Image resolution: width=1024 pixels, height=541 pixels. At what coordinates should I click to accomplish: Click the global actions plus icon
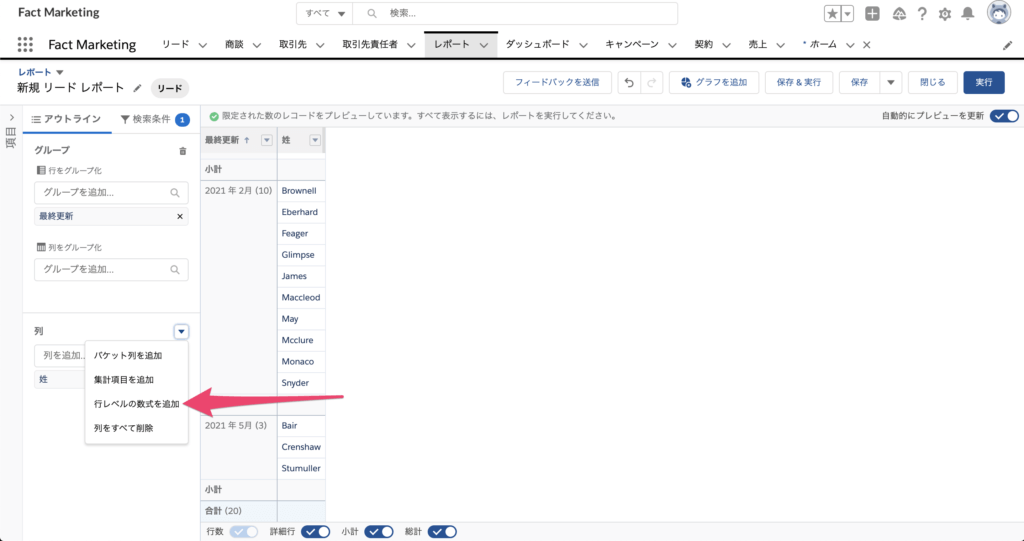(x=872, y=14)
